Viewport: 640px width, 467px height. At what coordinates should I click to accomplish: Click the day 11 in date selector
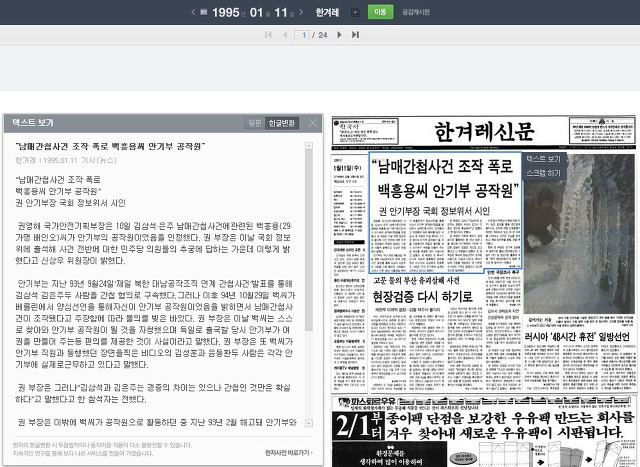click(281, 12)
